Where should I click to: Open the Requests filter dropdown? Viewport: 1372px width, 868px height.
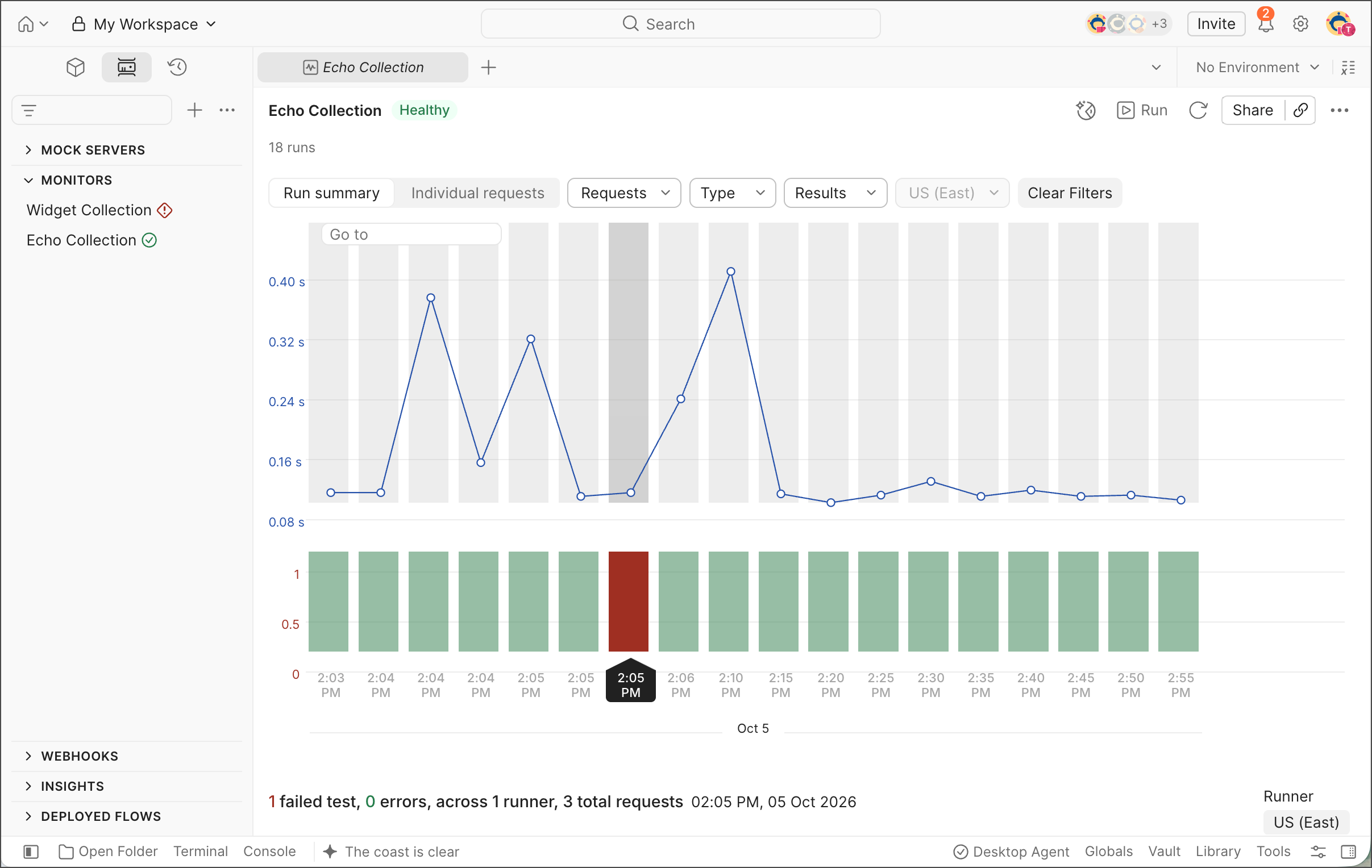pyautogui.click(x=624, y=193)
